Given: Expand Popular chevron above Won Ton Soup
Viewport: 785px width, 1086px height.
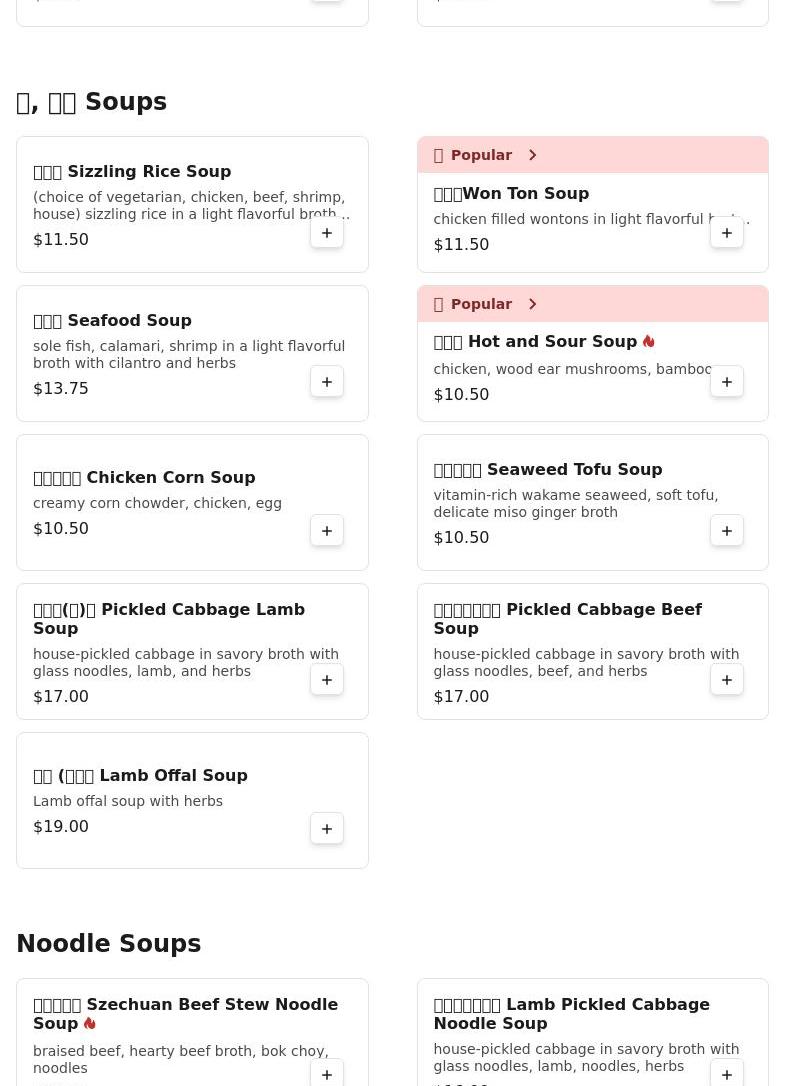Looking at the screenshot, I should (532, 155).
